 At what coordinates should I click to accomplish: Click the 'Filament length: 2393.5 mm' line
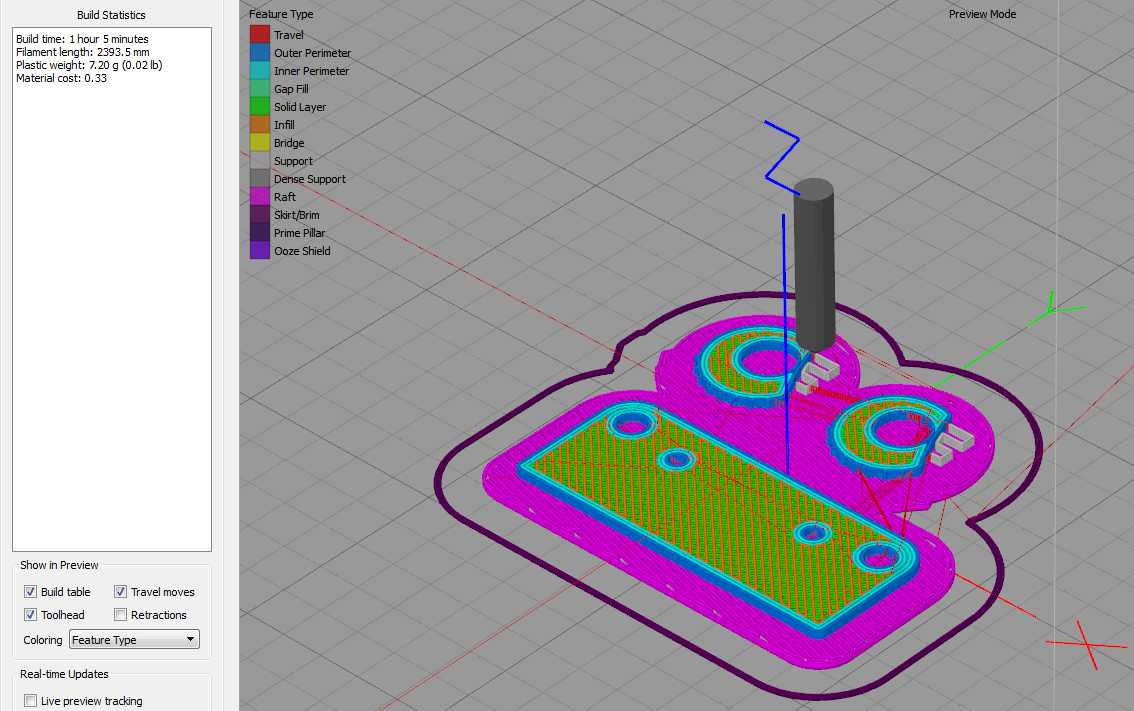[82, 52]
